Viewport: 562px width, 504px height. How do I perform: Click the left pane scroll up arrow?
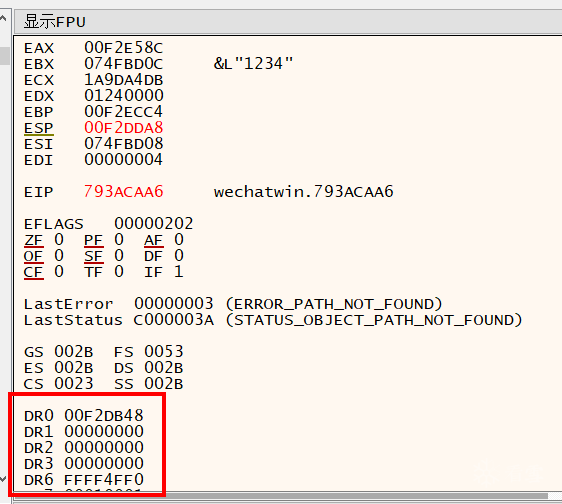pos(4,19)
